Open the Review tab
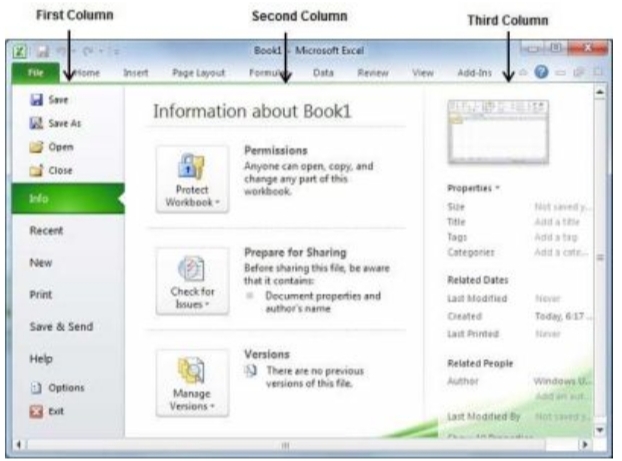 tap(373, 73)
